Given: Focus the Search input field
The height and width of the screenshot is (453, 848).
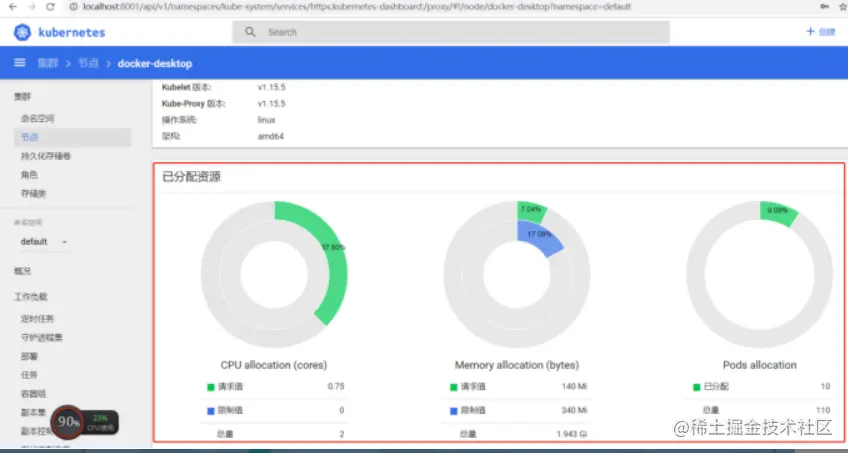Looking at the screenshot, I should [451, 32].
